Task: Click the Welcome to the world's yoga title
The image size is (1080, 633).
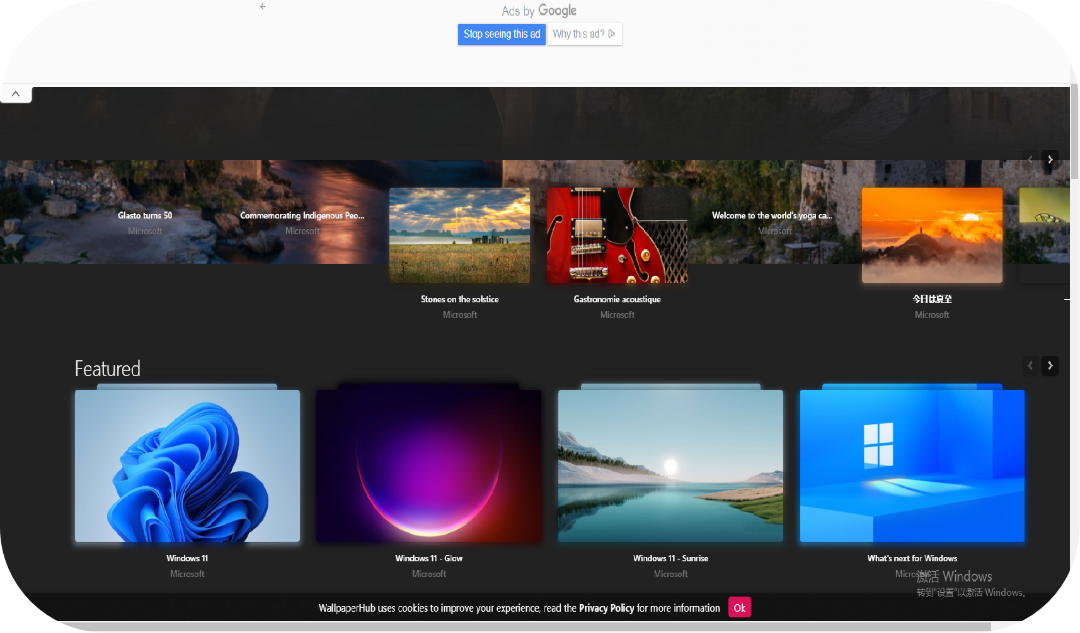Action: (772, 216)
